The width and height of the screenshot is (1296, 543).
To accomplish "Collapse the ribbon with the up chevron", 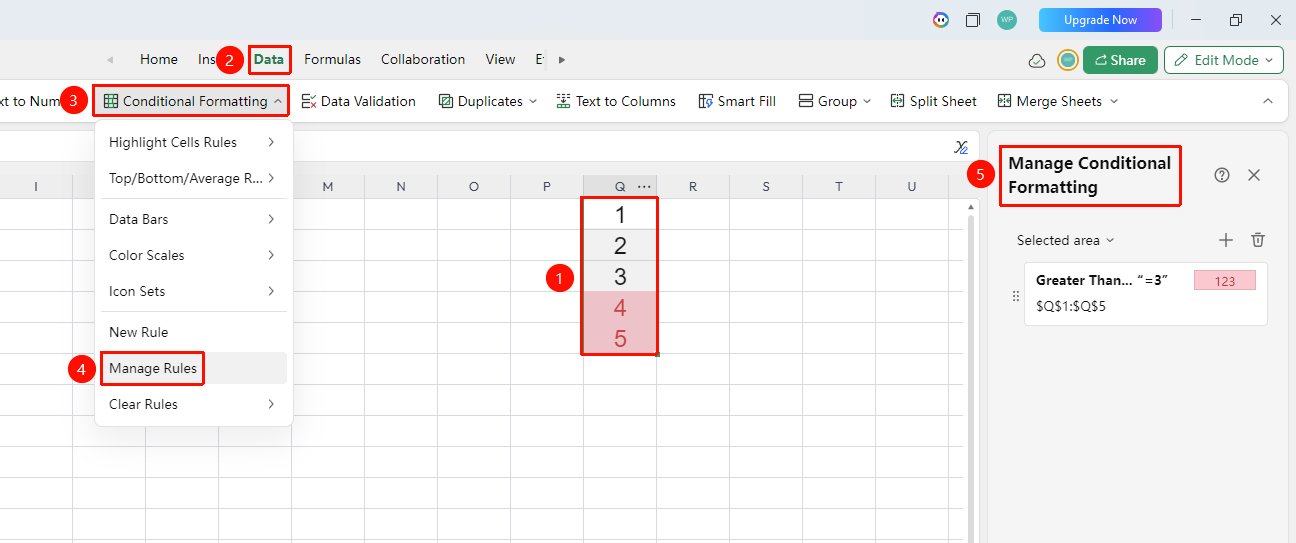I will 1267,101.
